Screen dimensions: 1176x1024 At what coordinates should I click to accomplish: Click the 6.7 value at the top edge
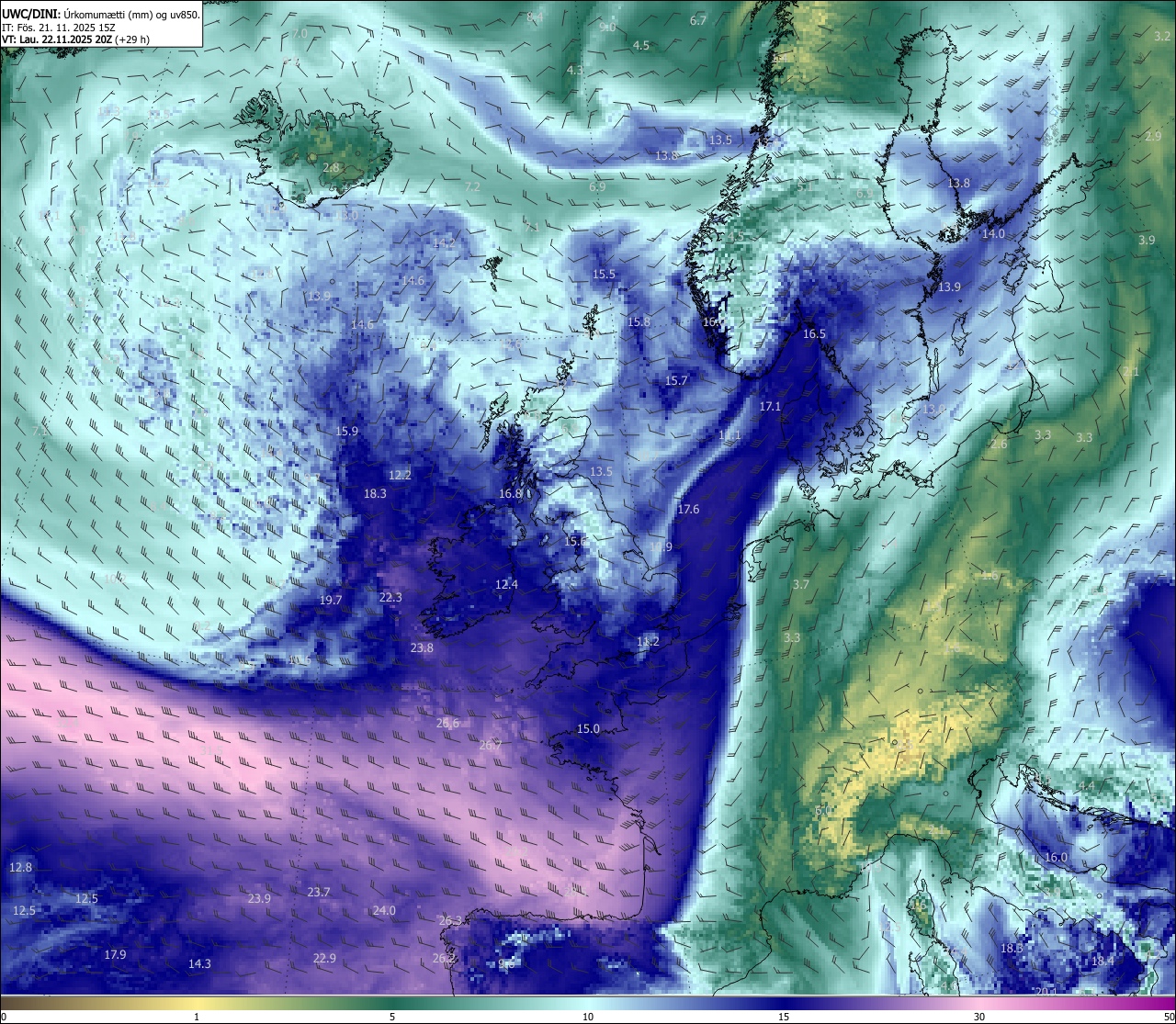pyautogui.click(x=698, y=20)
